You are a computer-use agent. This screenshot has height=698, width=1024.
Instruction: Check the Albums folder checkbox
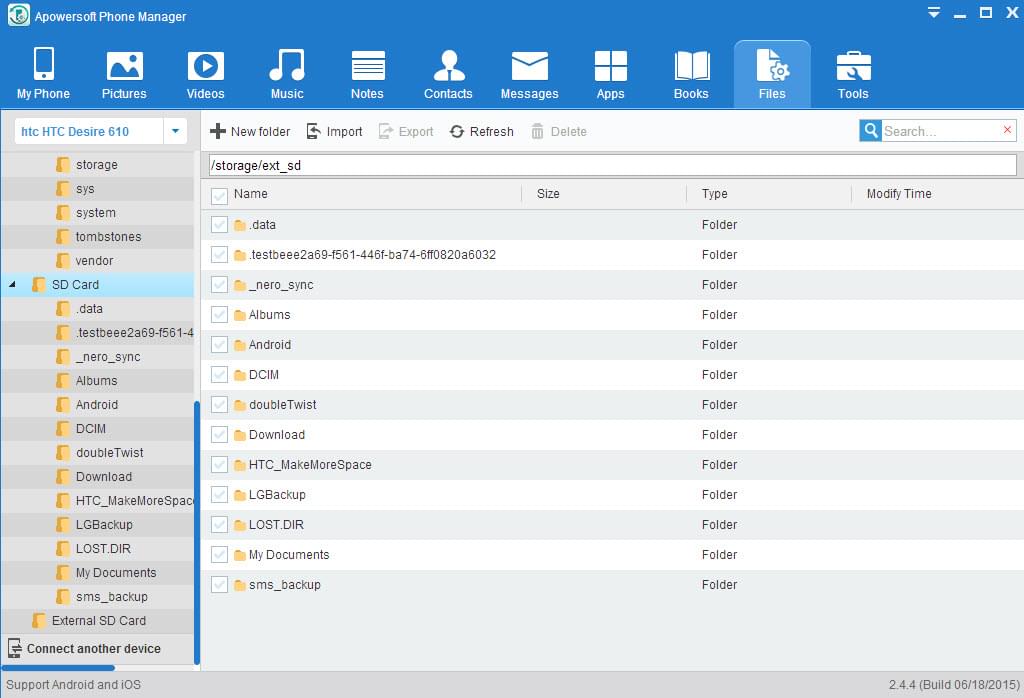(x=220, y=315)
